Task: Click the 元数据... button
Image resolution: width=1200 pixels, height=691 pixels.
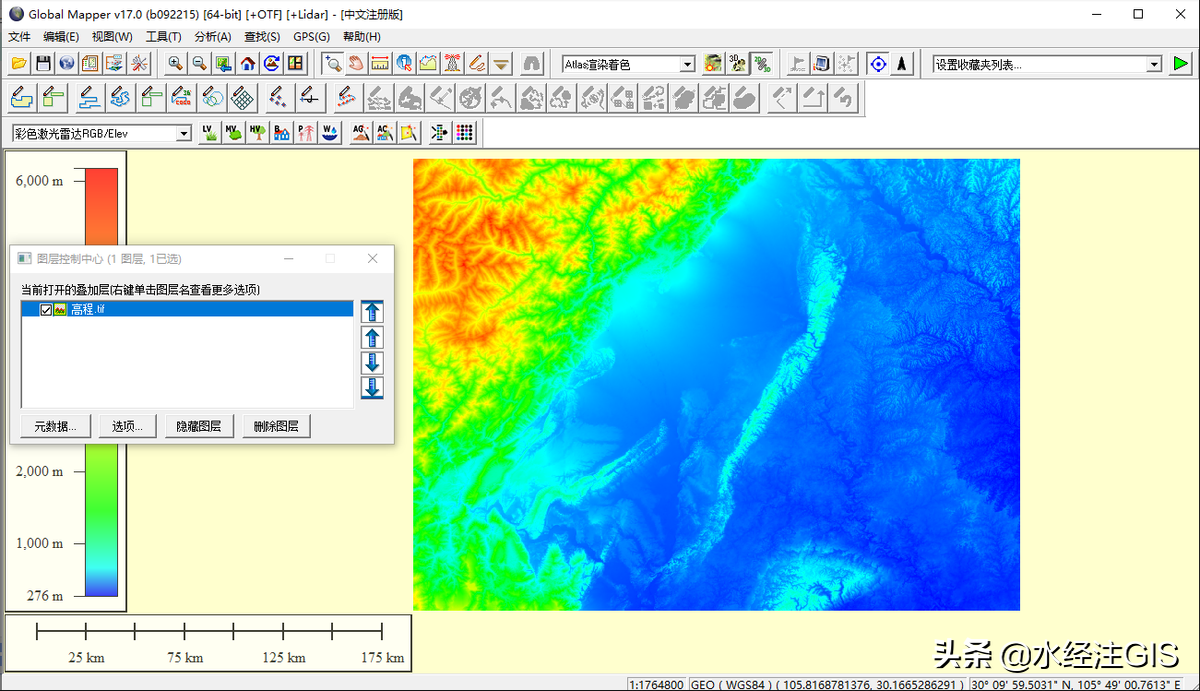Action: (56, 426)
